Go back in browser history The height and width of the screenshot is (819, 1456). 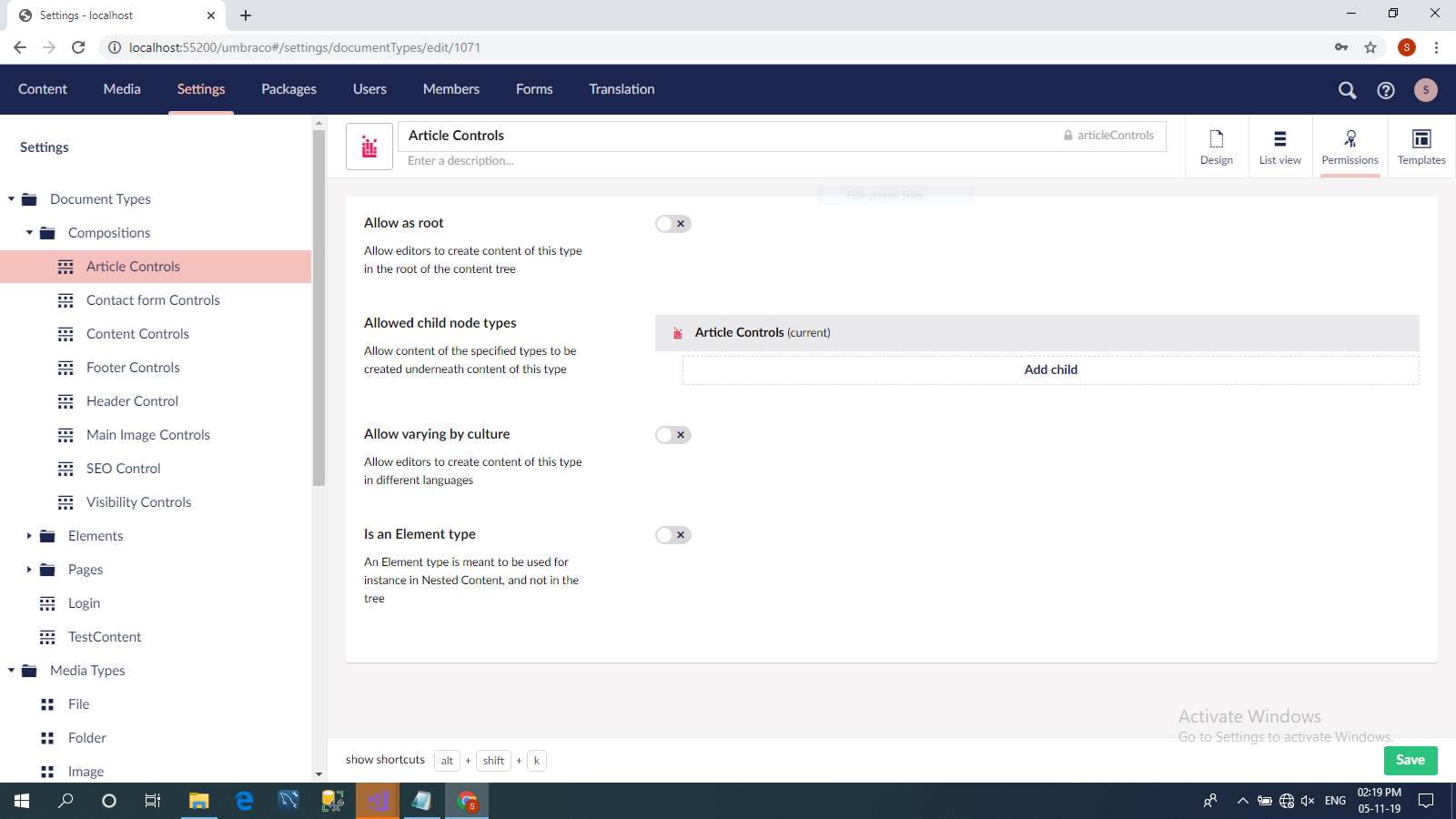pos(20,47)
